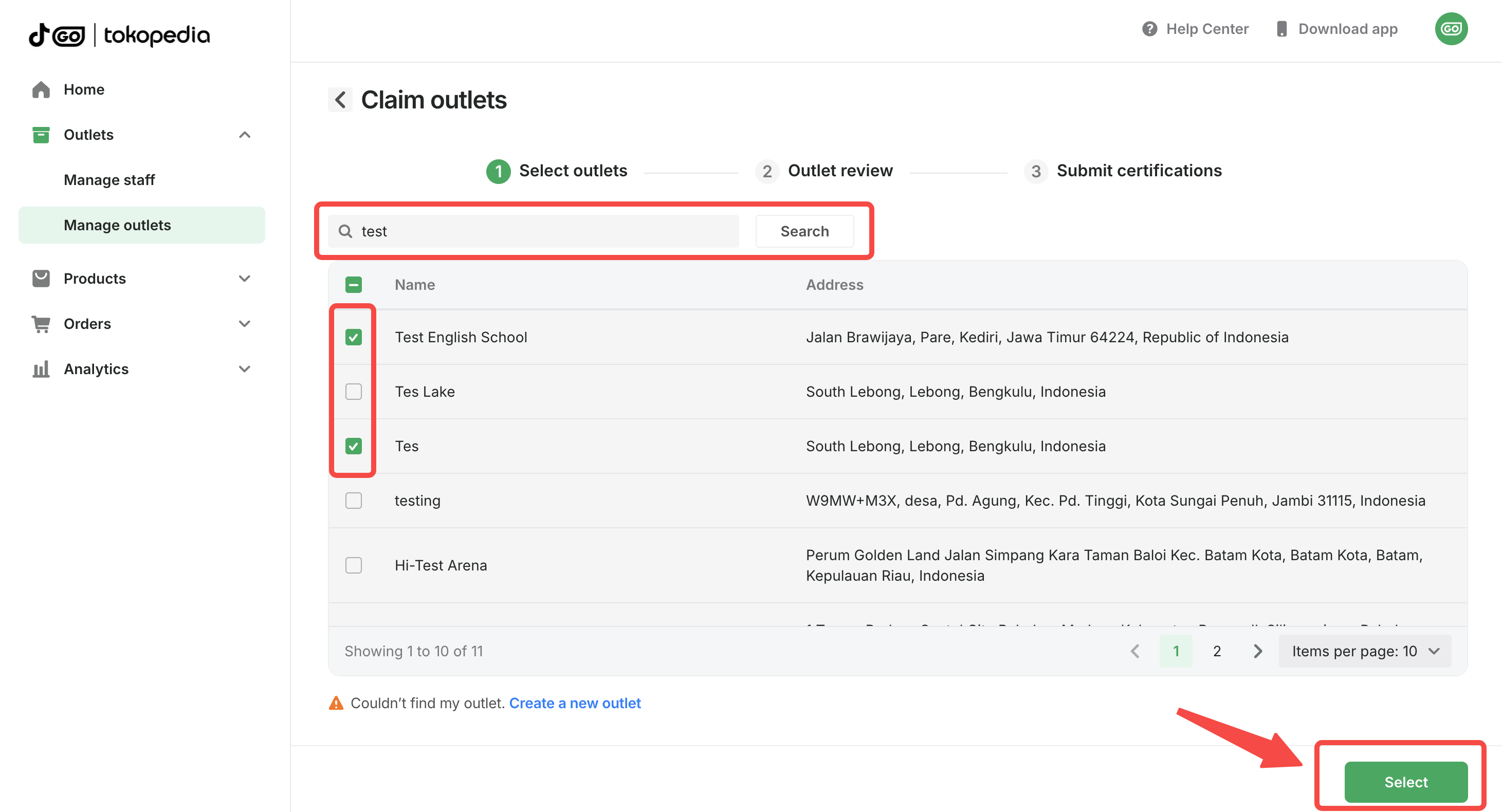Click the Analytics bar chart icon
Viewport: 1502px width, 812px height.
pyautogui.click(x=41, y=369)
